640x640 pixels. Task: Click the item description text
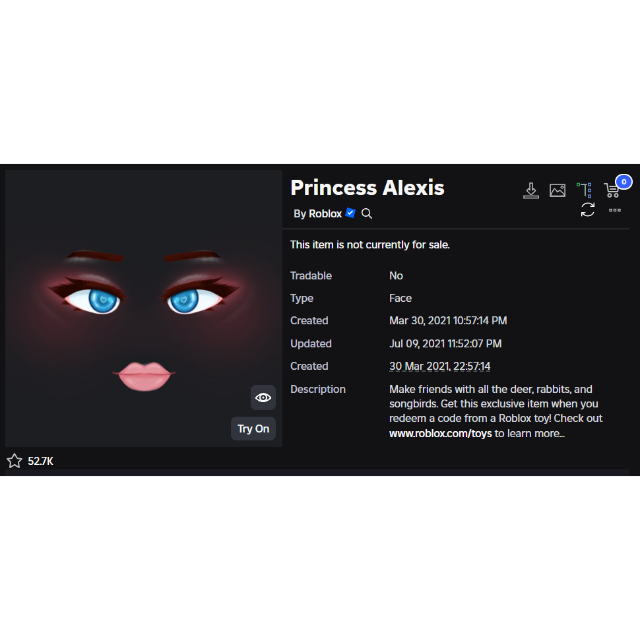(496, 411)
